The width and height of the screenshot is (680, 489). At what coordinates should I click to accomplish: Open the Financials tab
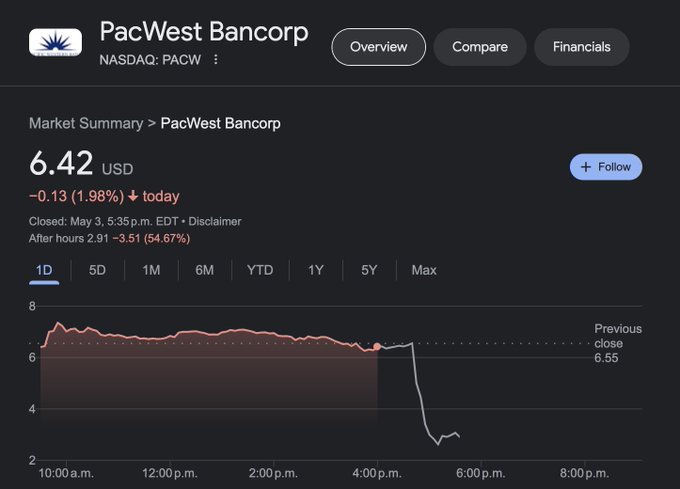[582, 47]
